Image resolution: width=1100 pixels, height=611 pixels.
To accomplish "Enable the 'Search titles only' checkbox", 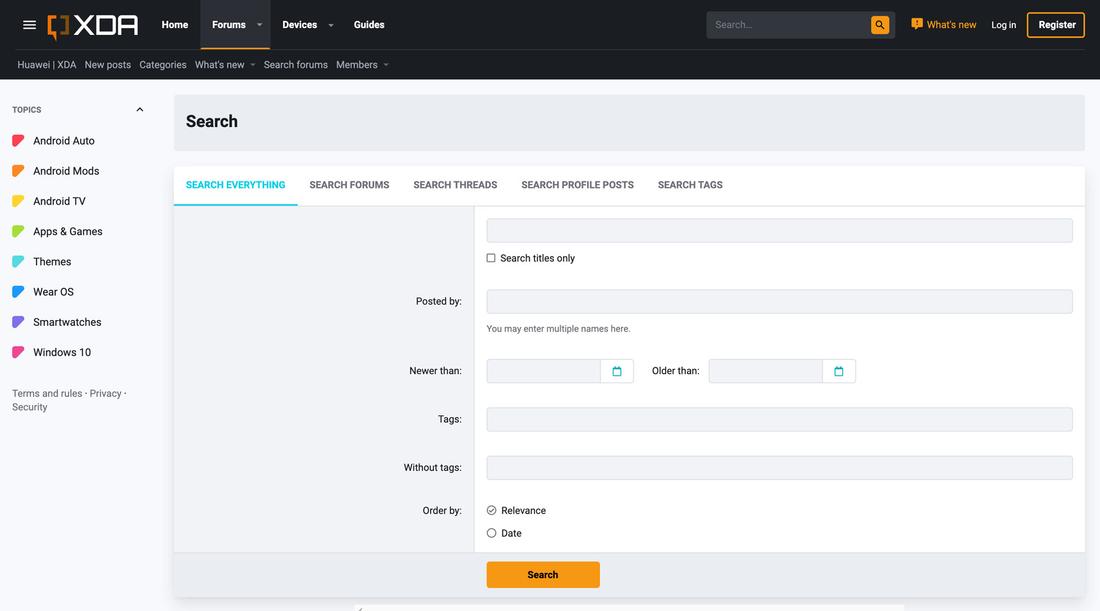I will (x=490, y=257).
